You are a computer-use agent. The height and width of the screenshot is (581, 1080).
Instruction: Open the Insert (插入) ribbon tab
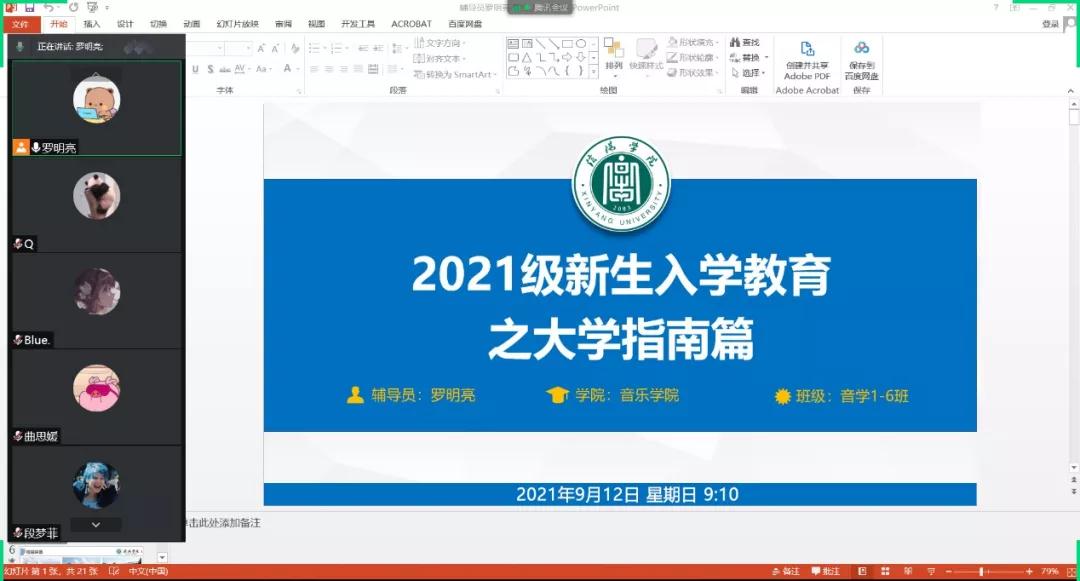click(92, 24)
